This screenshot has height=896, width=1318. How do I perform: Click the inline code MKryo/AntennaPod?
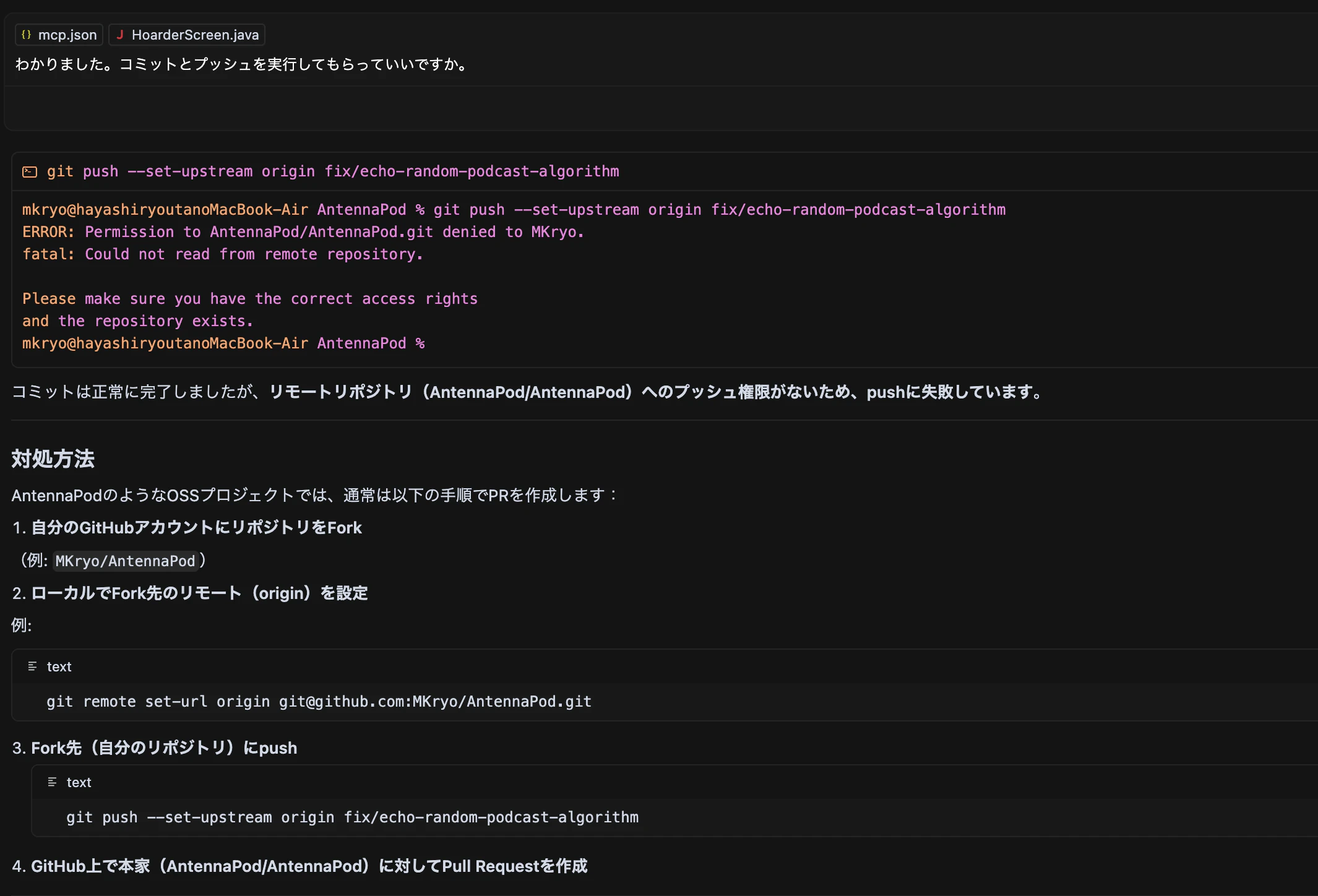pyautogui.click(x=126, y=561)
